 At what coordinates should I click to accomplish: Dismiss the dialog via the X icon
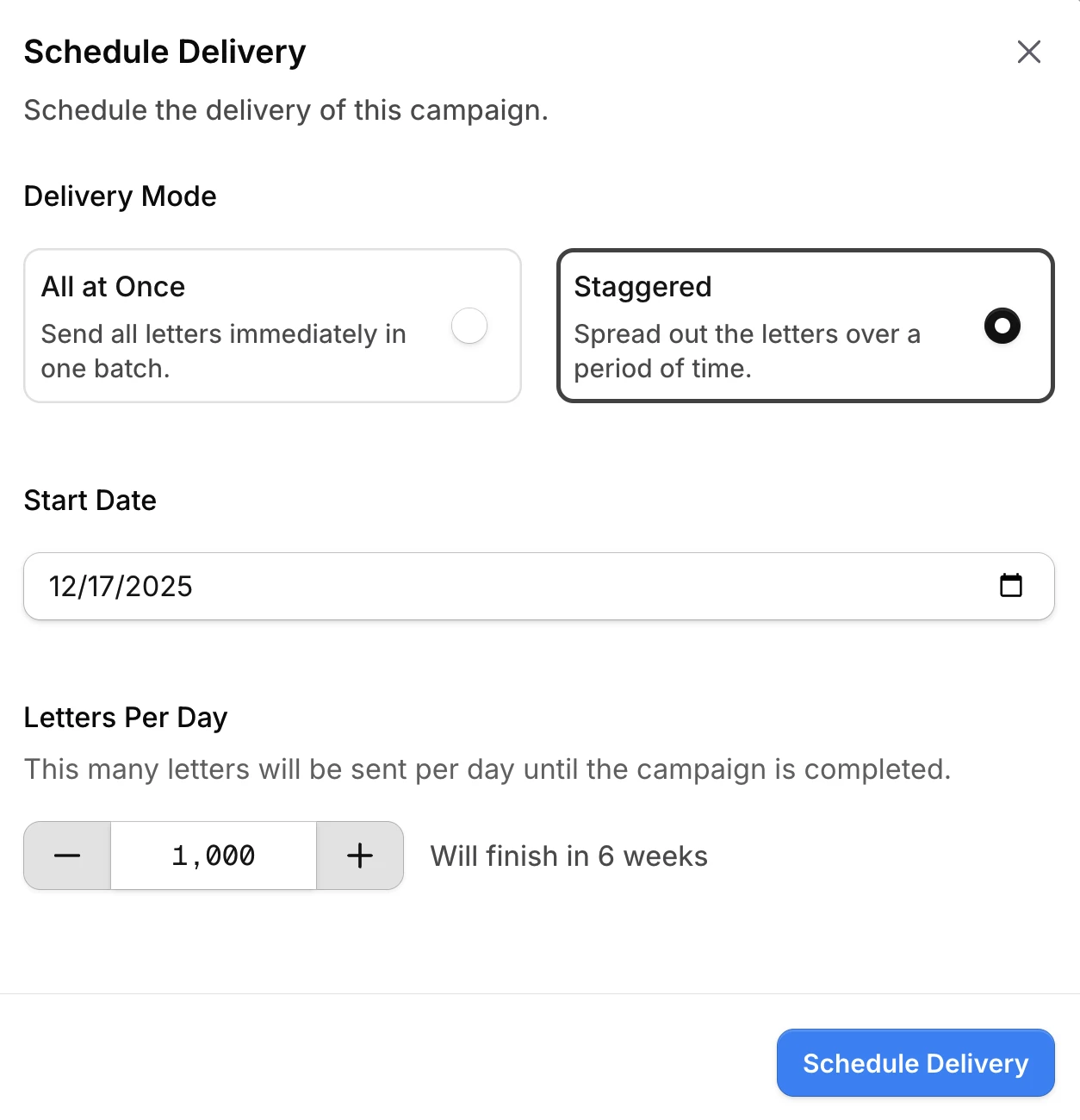point(1028,52)
